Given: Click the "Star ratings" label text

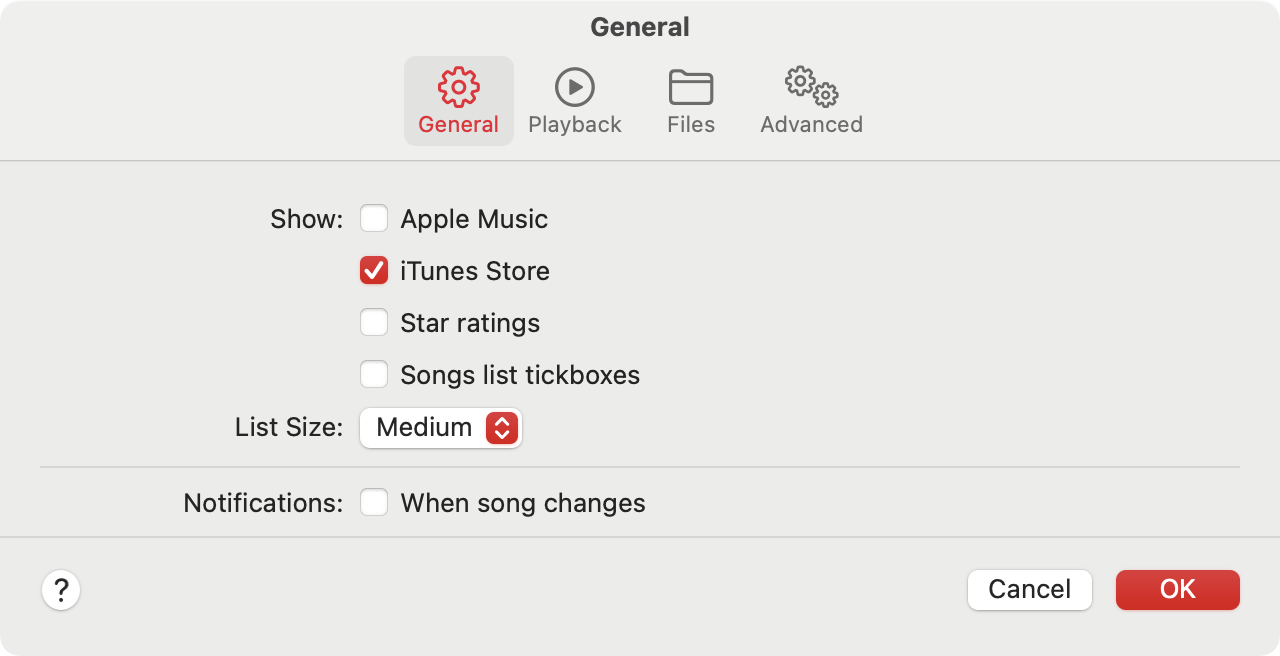Looking at the screenshot, I should [x=470, y=323].
